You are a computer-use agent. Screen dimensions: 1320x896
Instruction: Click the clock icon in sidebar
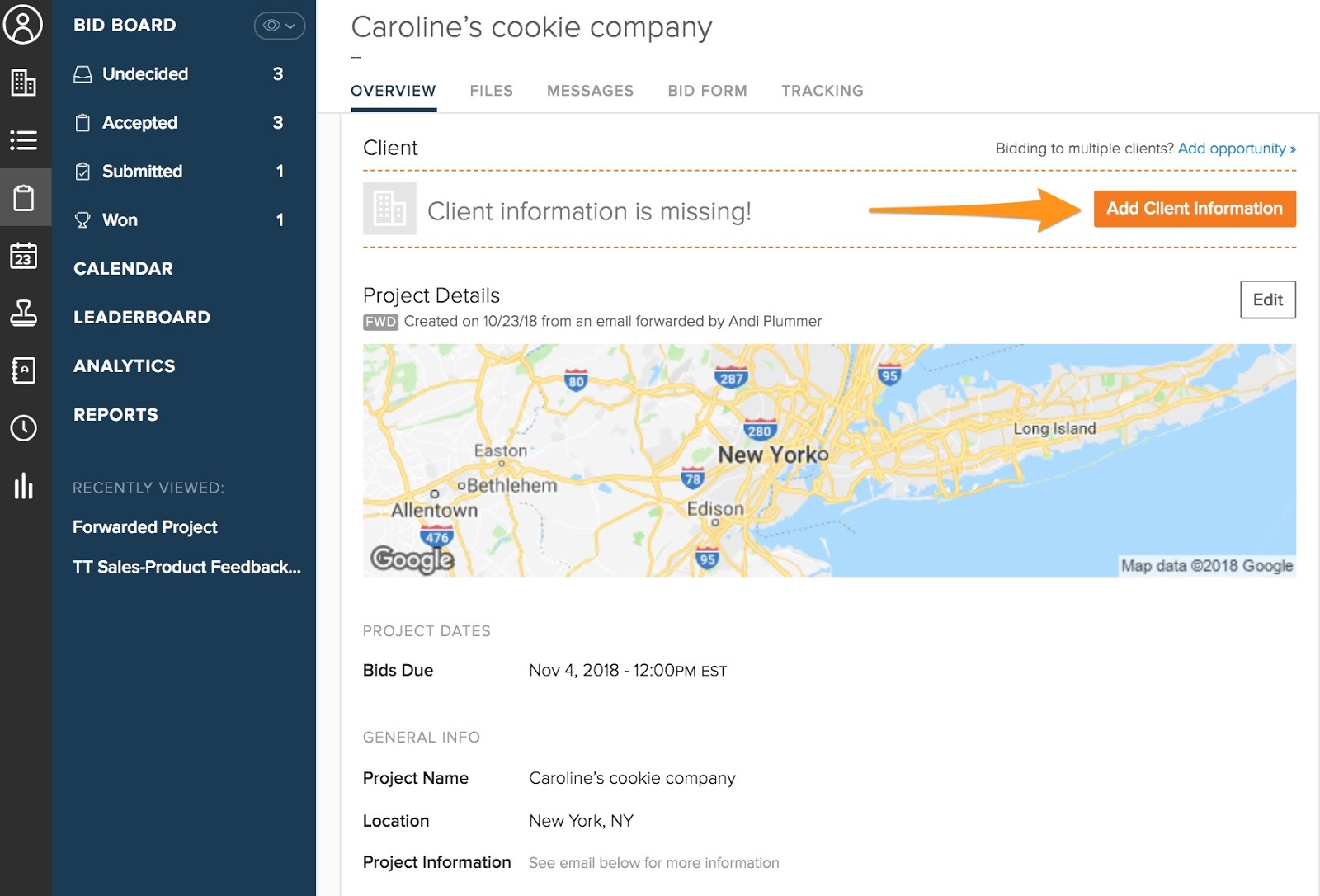coord(23,428)
